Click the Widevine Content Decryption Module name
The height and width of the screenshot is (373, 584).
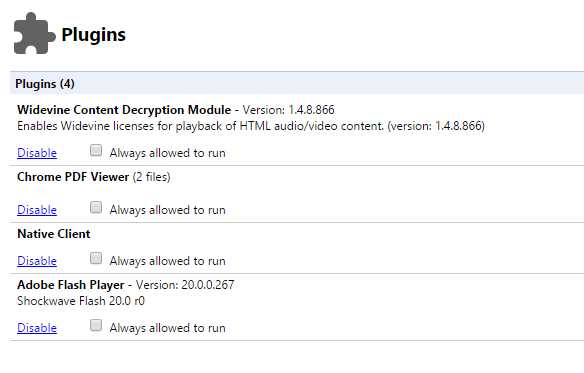click(x=124, y=110)
